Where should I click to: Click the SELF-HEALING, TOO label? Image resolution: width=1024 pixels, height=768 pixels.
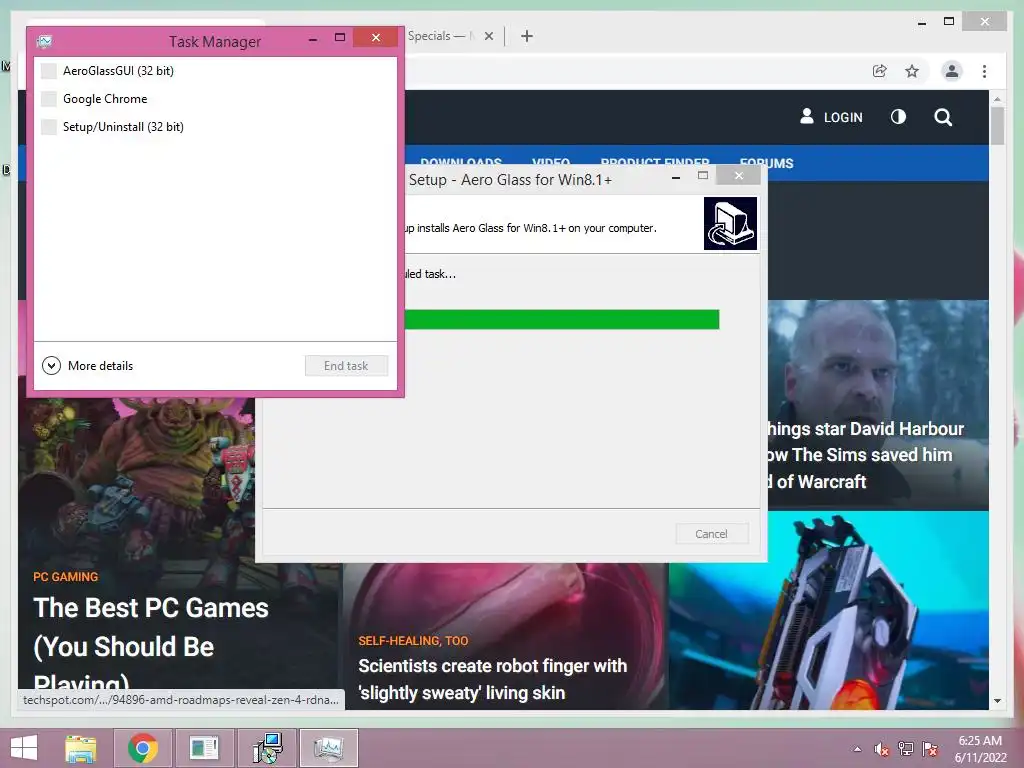tap(413, 641)
